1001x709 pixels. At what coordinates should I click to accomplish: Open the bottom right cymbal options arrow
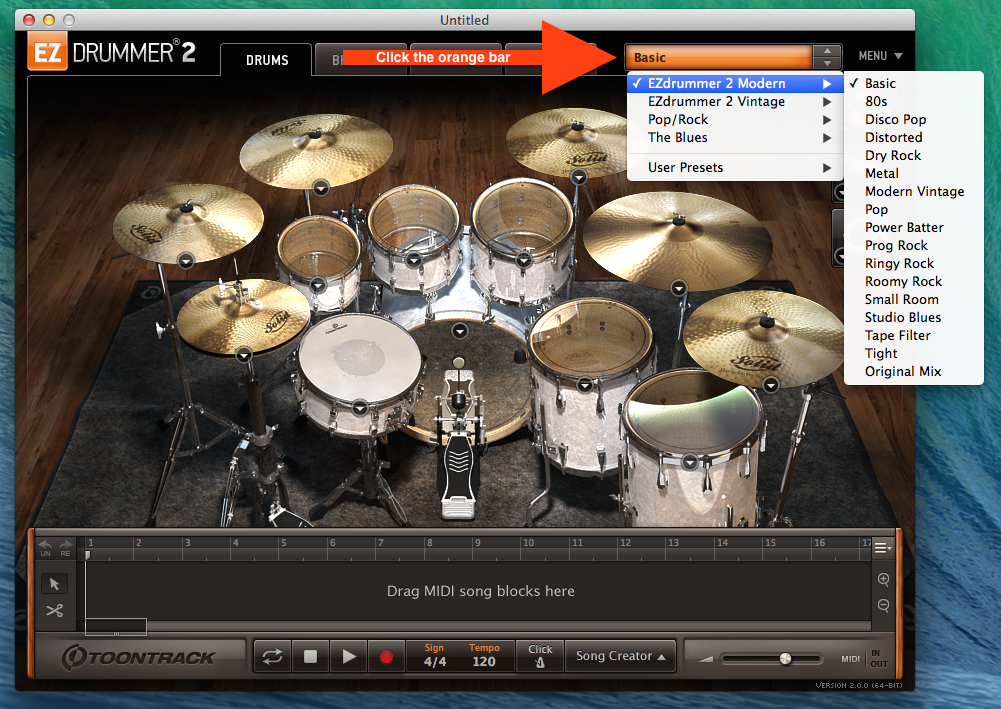point(771,384)
